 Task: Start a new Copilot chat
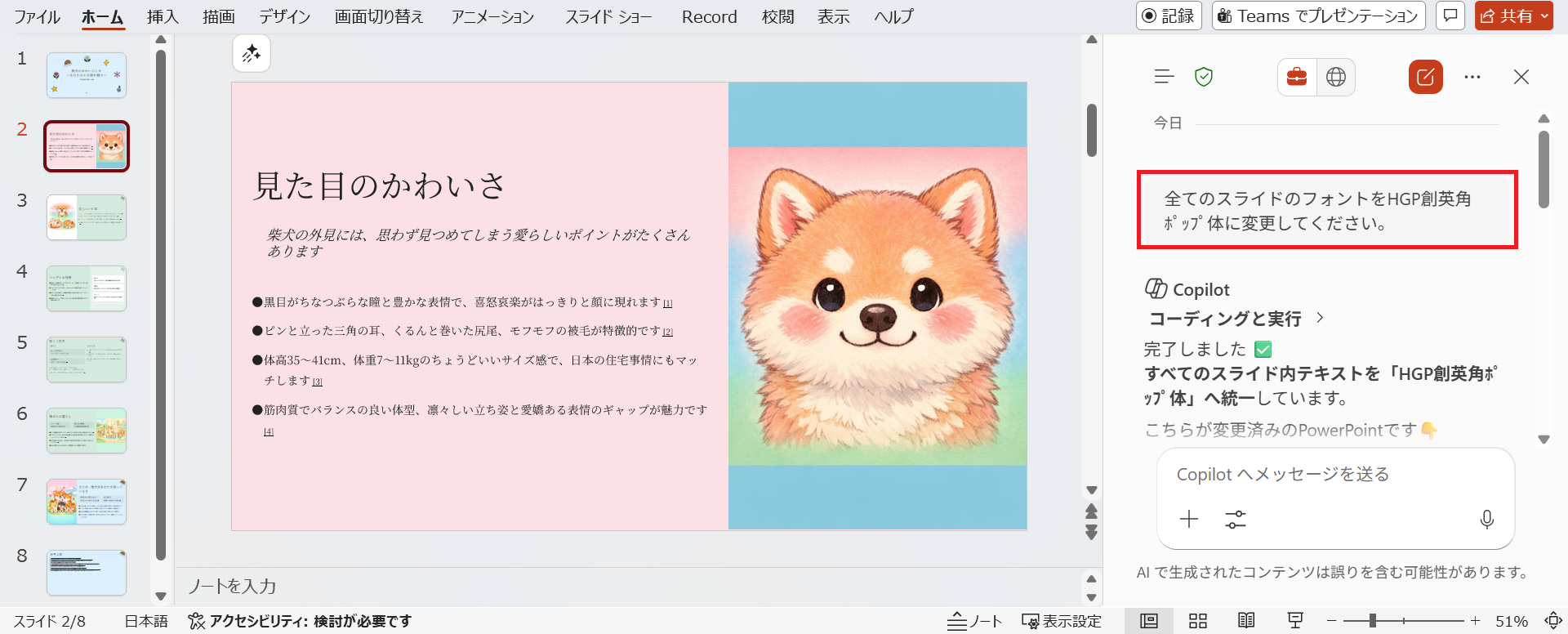click(1425, 77)
